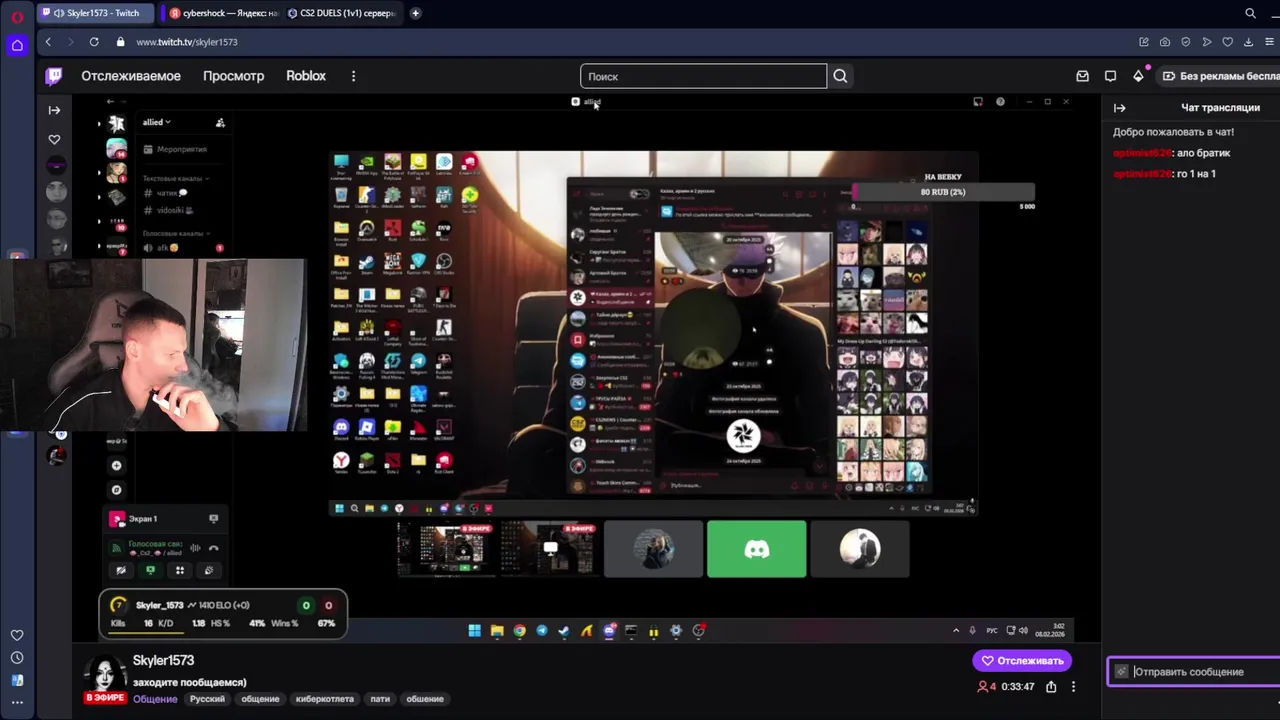Add page to bookmarks heart icon
The width and height of the screenshot is (1280, 720).
1228,42
